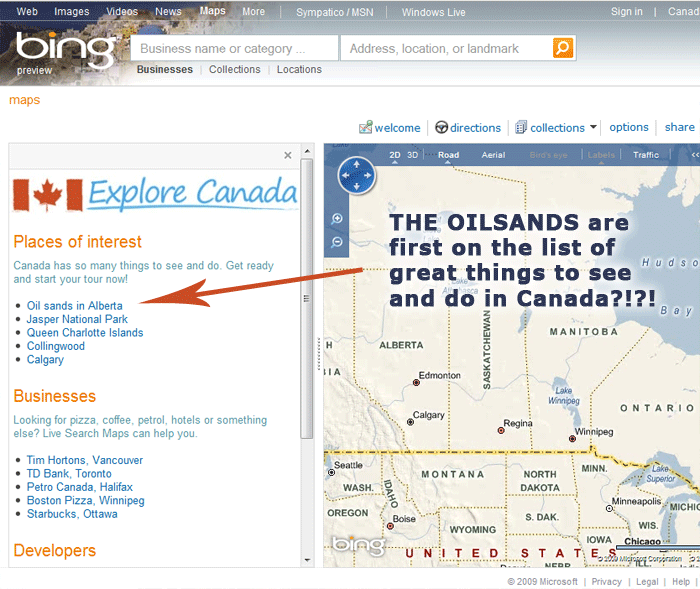The height and width of the screenshot is (589, 700).
Task: Select the Locations search scope
Action: 299,69
